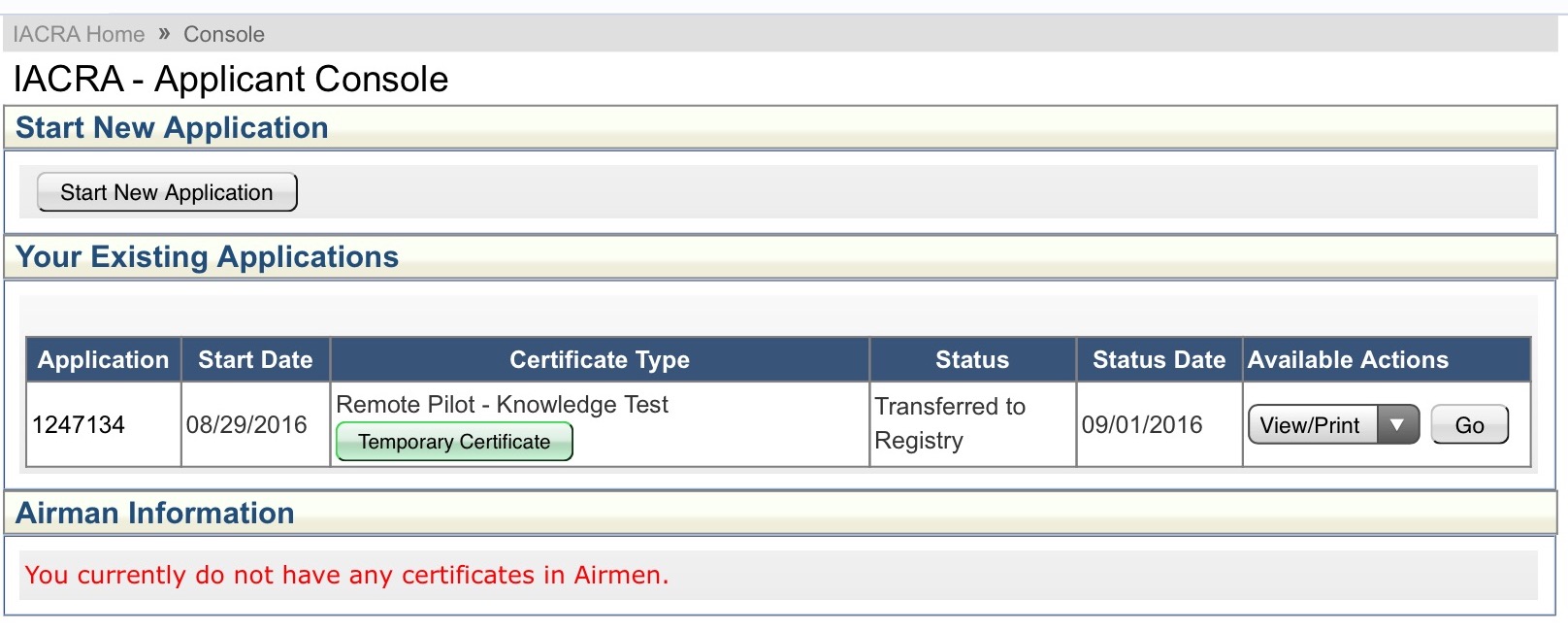Click the Application column header
Image resolution: width=1568 pixels, height=632 pixels.
point(104,359)
